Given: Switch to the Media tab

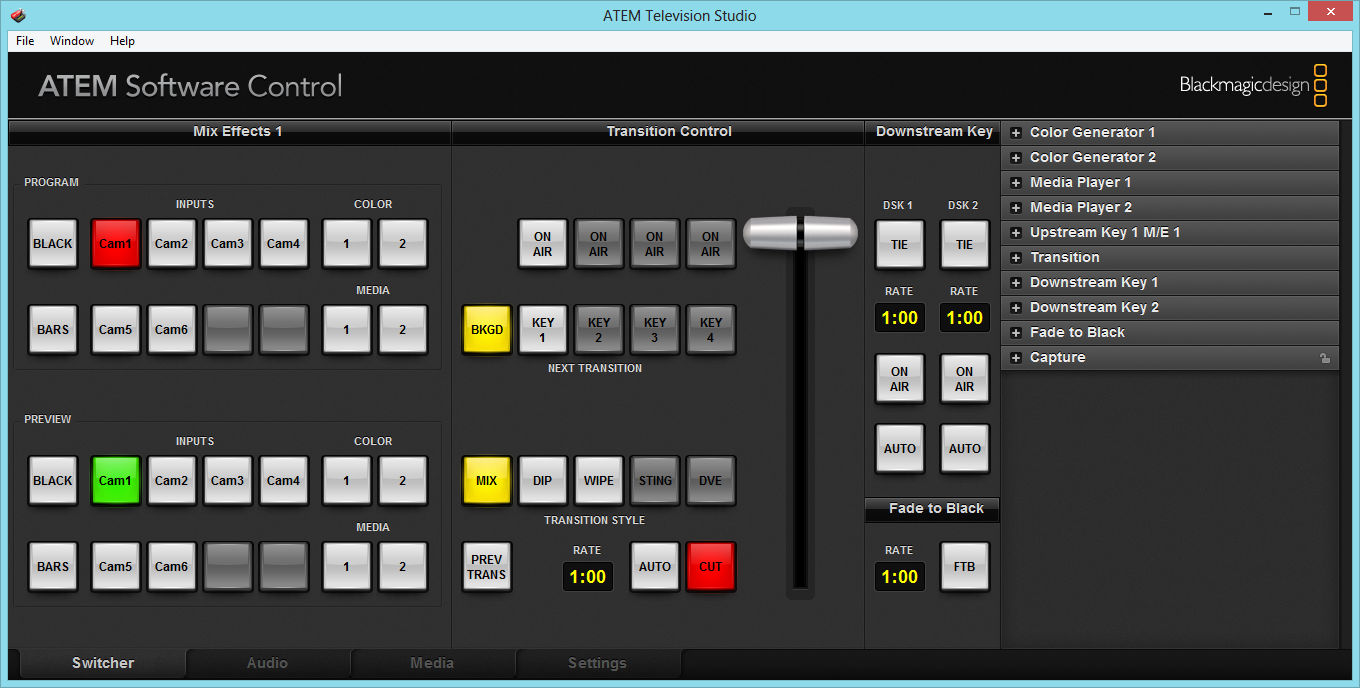Looking at the screenshot, I should [x=432, y=663].
